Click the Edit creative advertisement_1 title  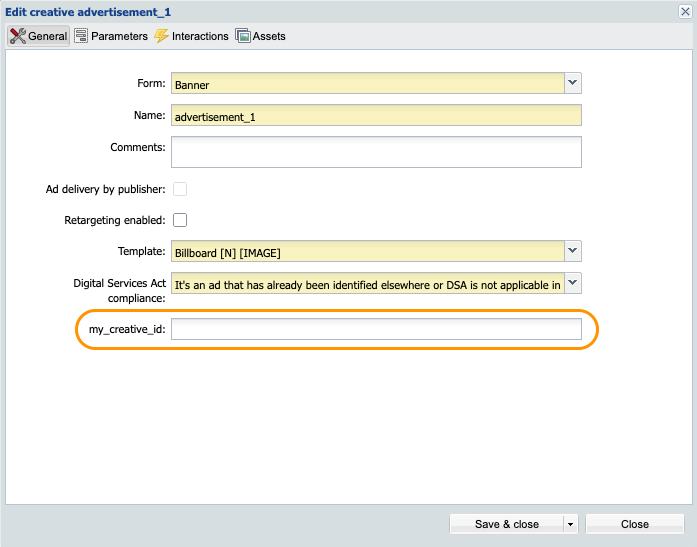tap(88, 12)
